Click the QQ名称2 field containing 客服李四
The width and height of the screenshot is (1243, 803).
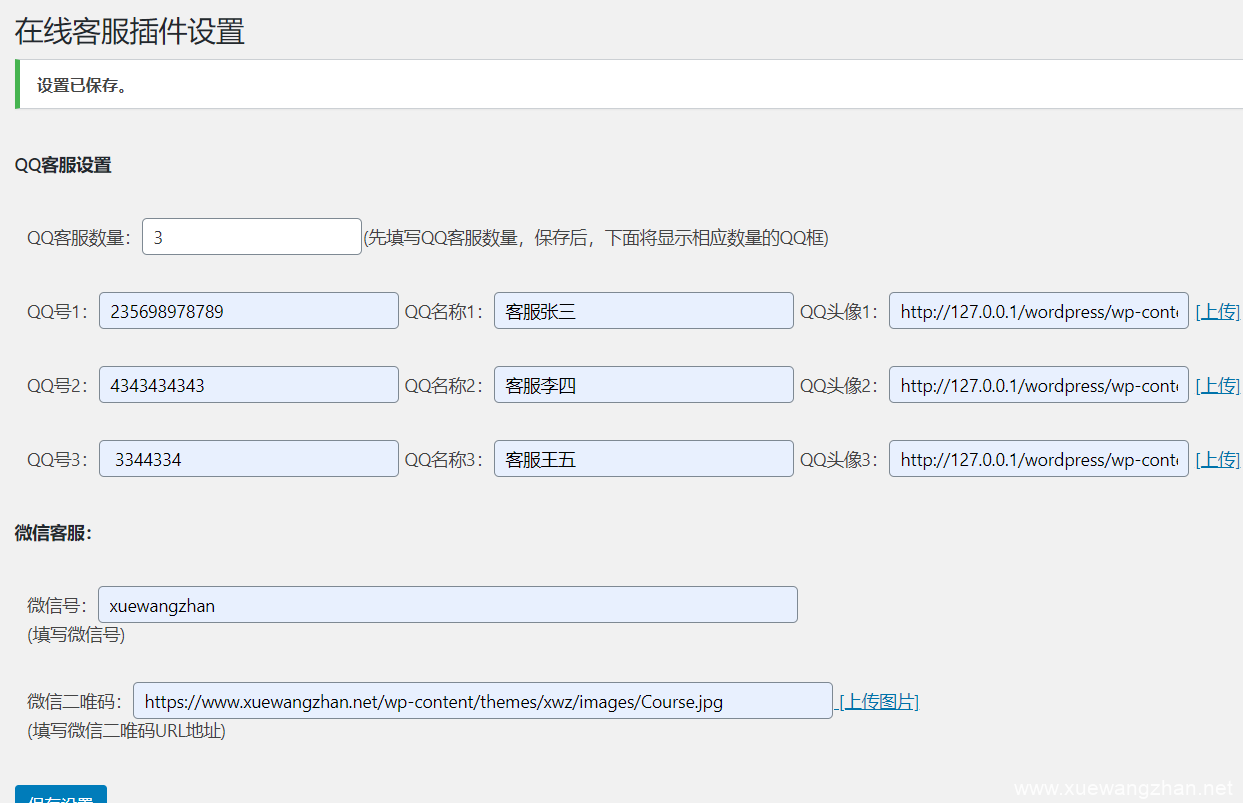643,385
